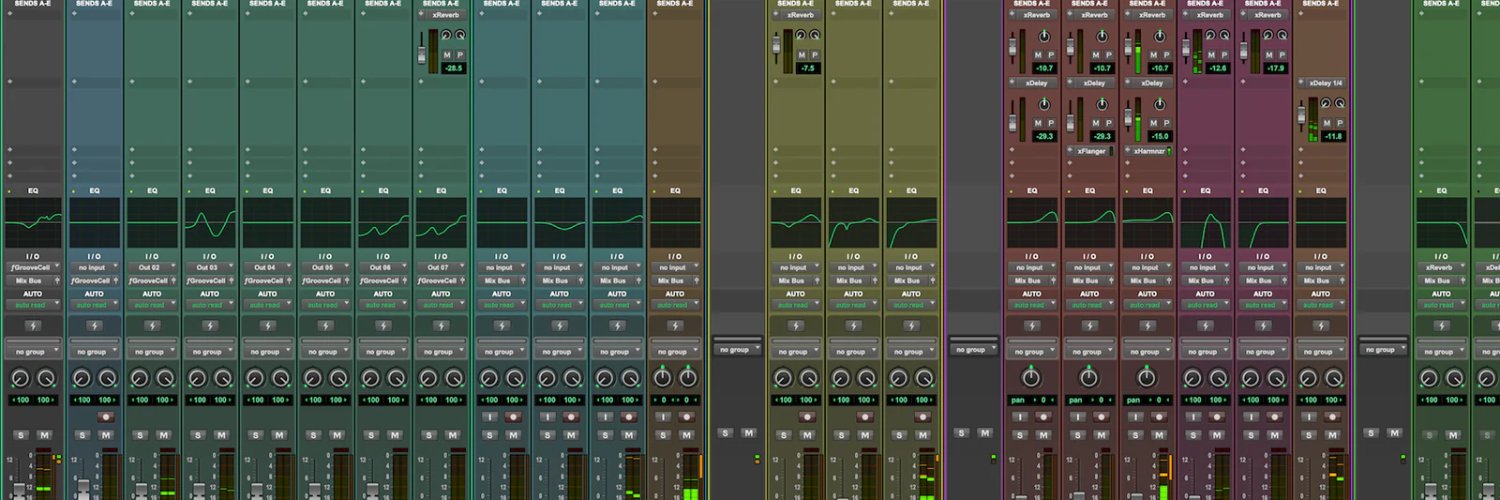Click the send pan knob beside -15.0 value
The height and width of the screenshot is (500, 1500).
pos(1160,103)
